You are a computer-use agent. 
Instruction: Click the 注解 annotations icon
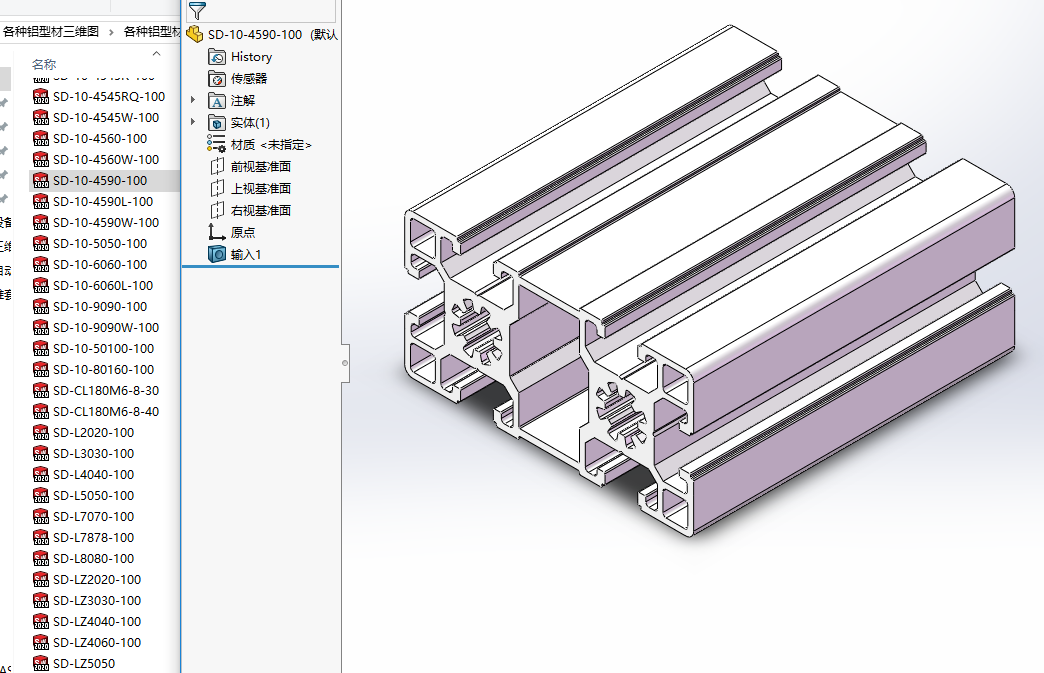click(217, 101)
